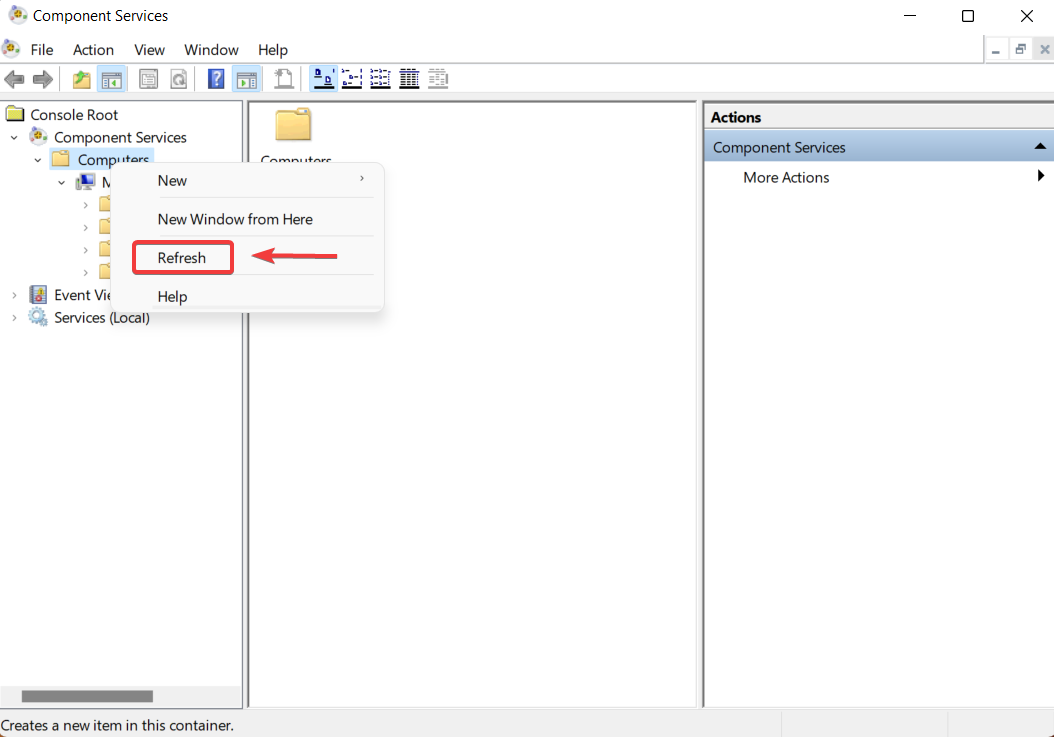This screenshot has height=737, width=1054.
Task: Collapse the Component Services tree node
Action: coord(14,138)
